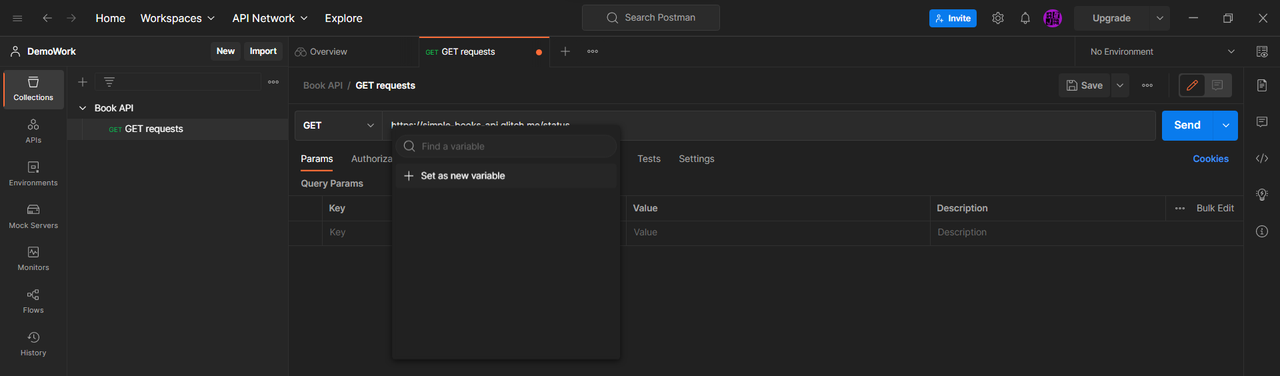Viewport: 1280px width, 376px height.
Task: Open APIs in the sidebar
Action: click(x=33, y=130)
